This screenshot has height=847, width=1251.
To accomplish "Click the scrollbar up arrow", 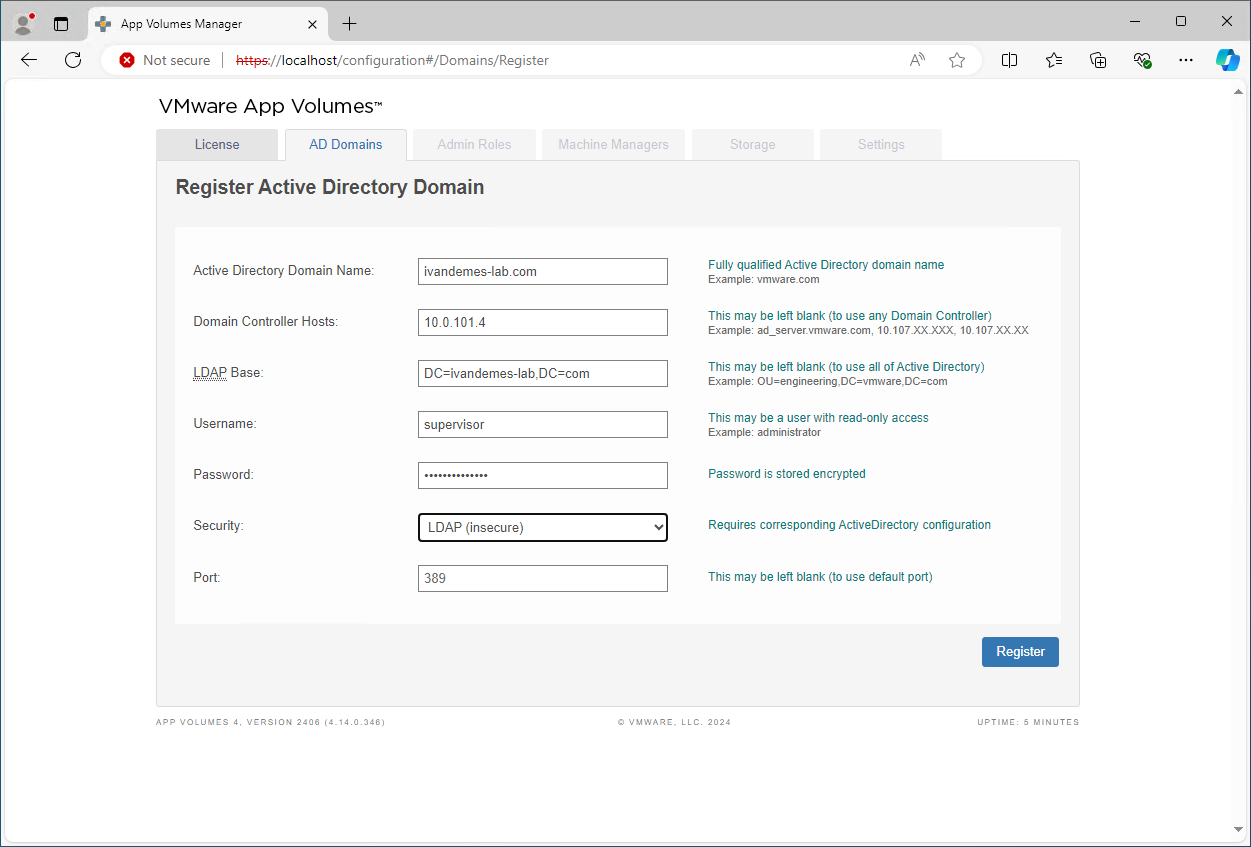I will pos(1240,89).
